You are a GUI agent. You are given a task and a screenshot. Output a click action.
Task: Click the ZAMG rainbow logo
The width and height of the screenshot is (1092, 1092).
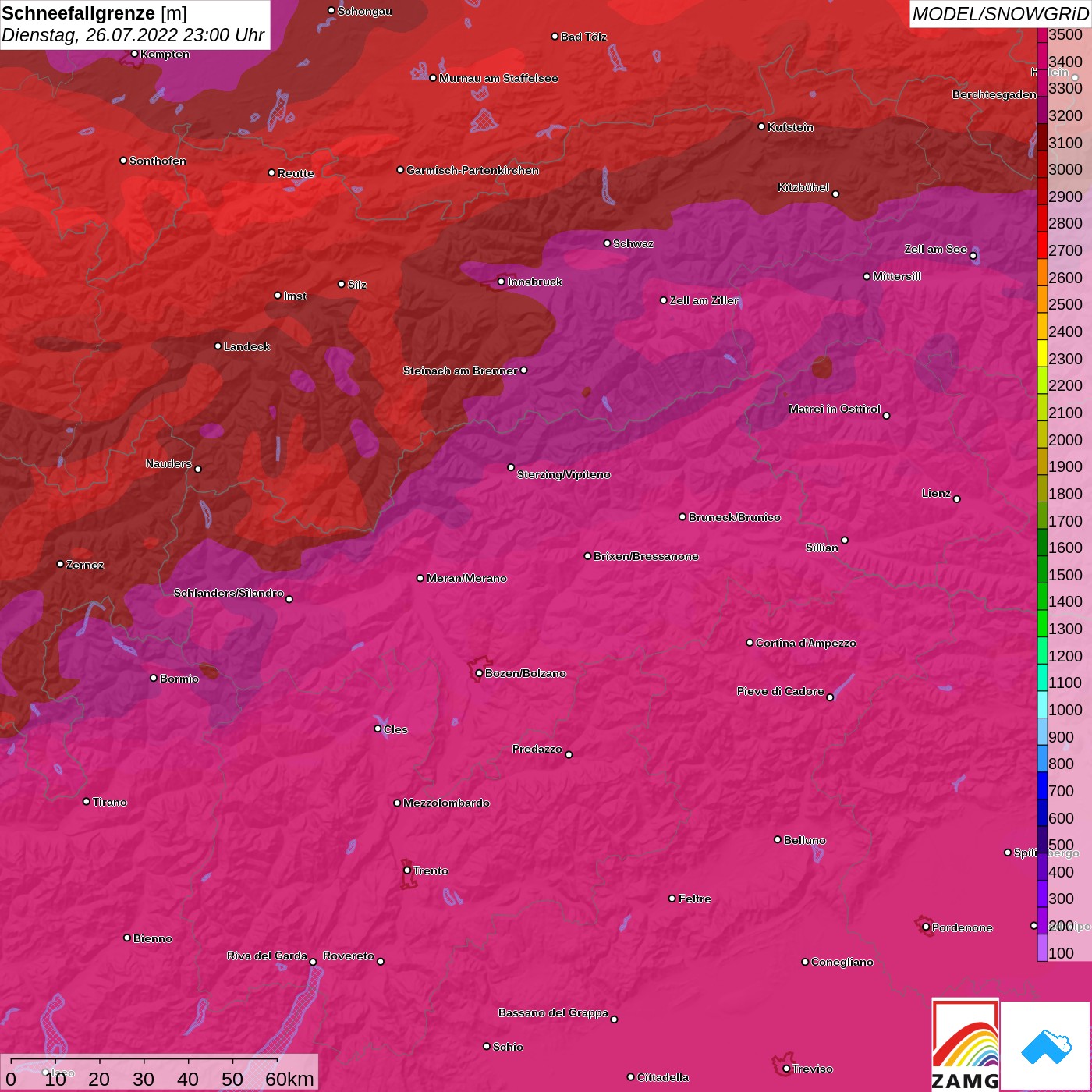(965, 1044)
